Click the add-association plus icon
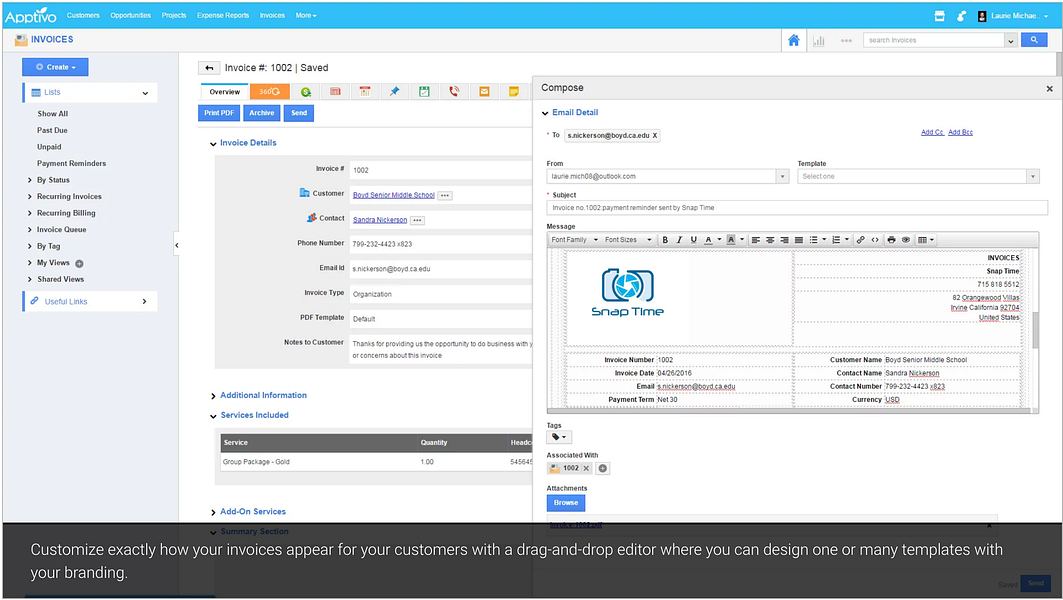This screenshot has height=600, width=1063. coord(603,468)
